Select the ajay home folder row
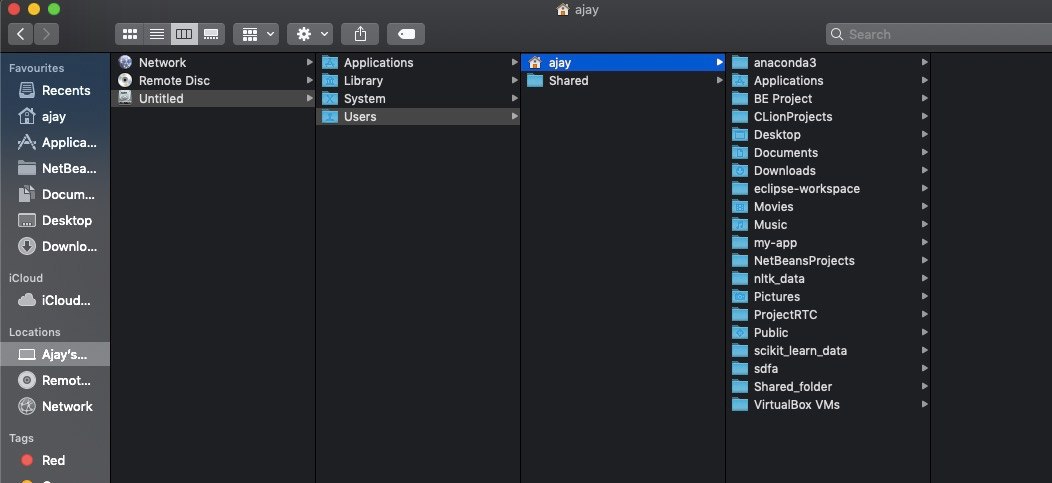This screenshot has height=483, width=1052. (x=623, y=62)
